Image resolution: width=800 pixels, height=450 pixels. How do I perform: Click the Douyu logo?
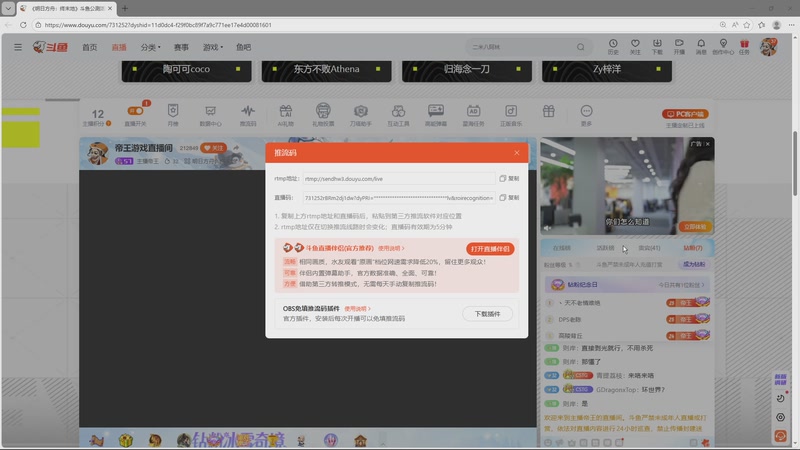(x=50, y=47)
